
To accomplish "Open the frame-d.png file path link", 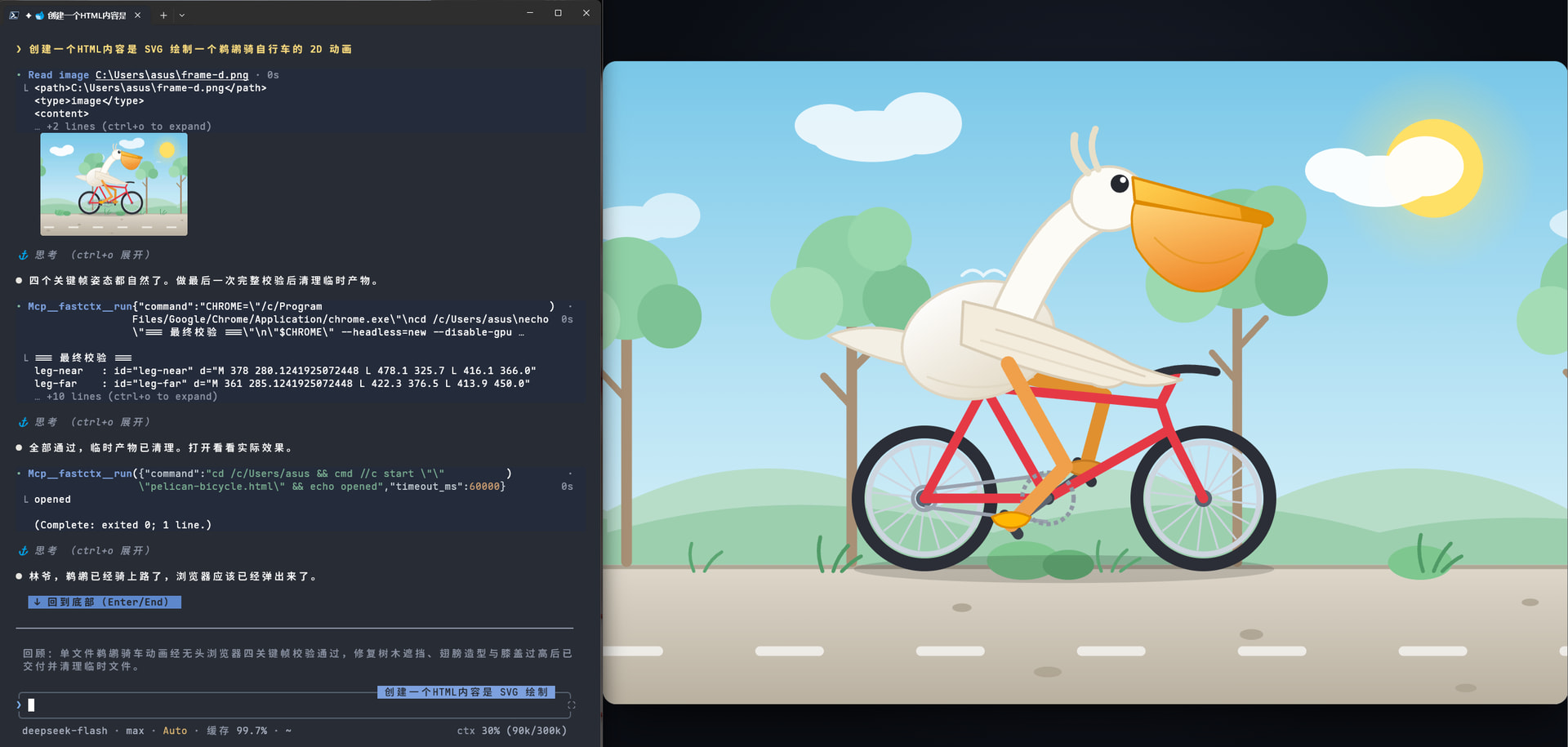I will (x=171, y=75).
